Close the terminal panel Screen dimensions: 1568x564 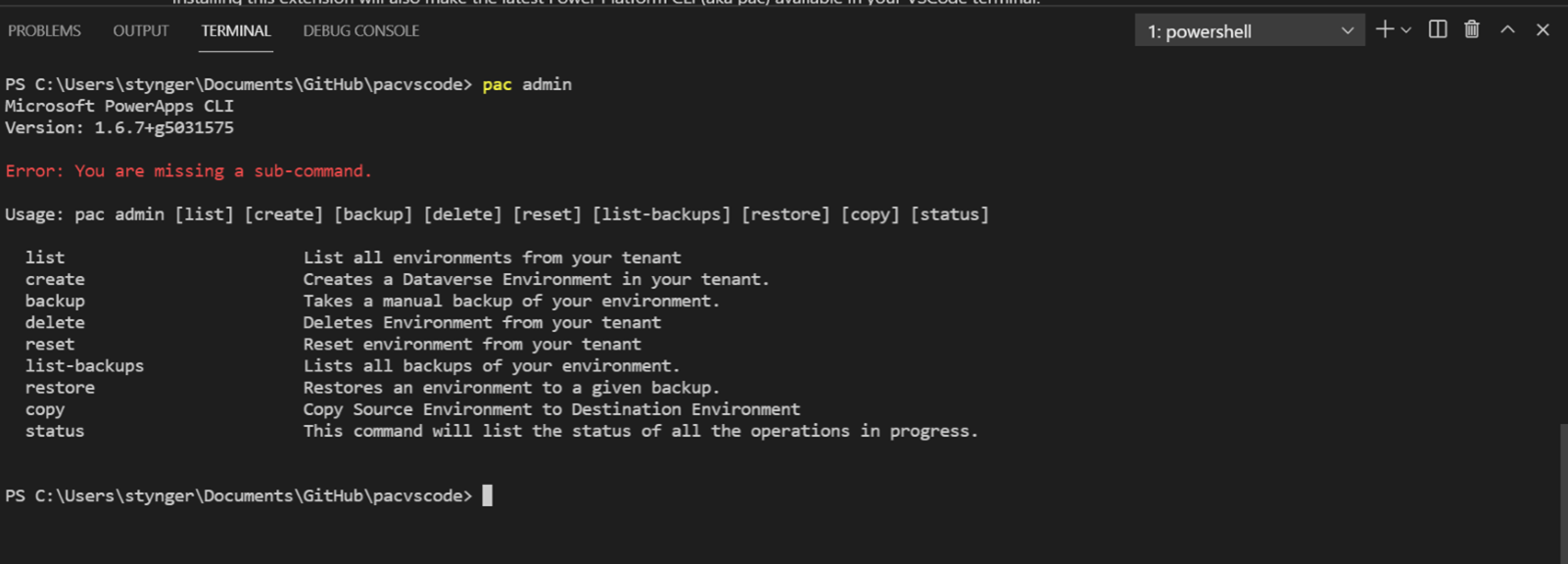click(x=1543, y=30)
